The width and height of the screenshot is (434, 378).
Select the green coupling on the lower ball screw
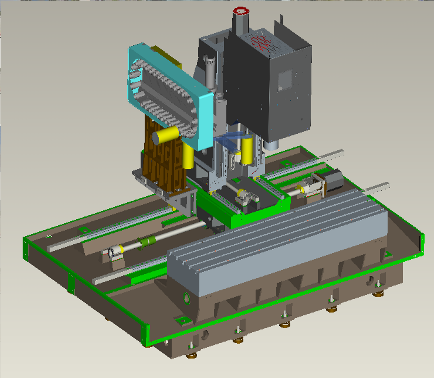[x=147, y=241]
